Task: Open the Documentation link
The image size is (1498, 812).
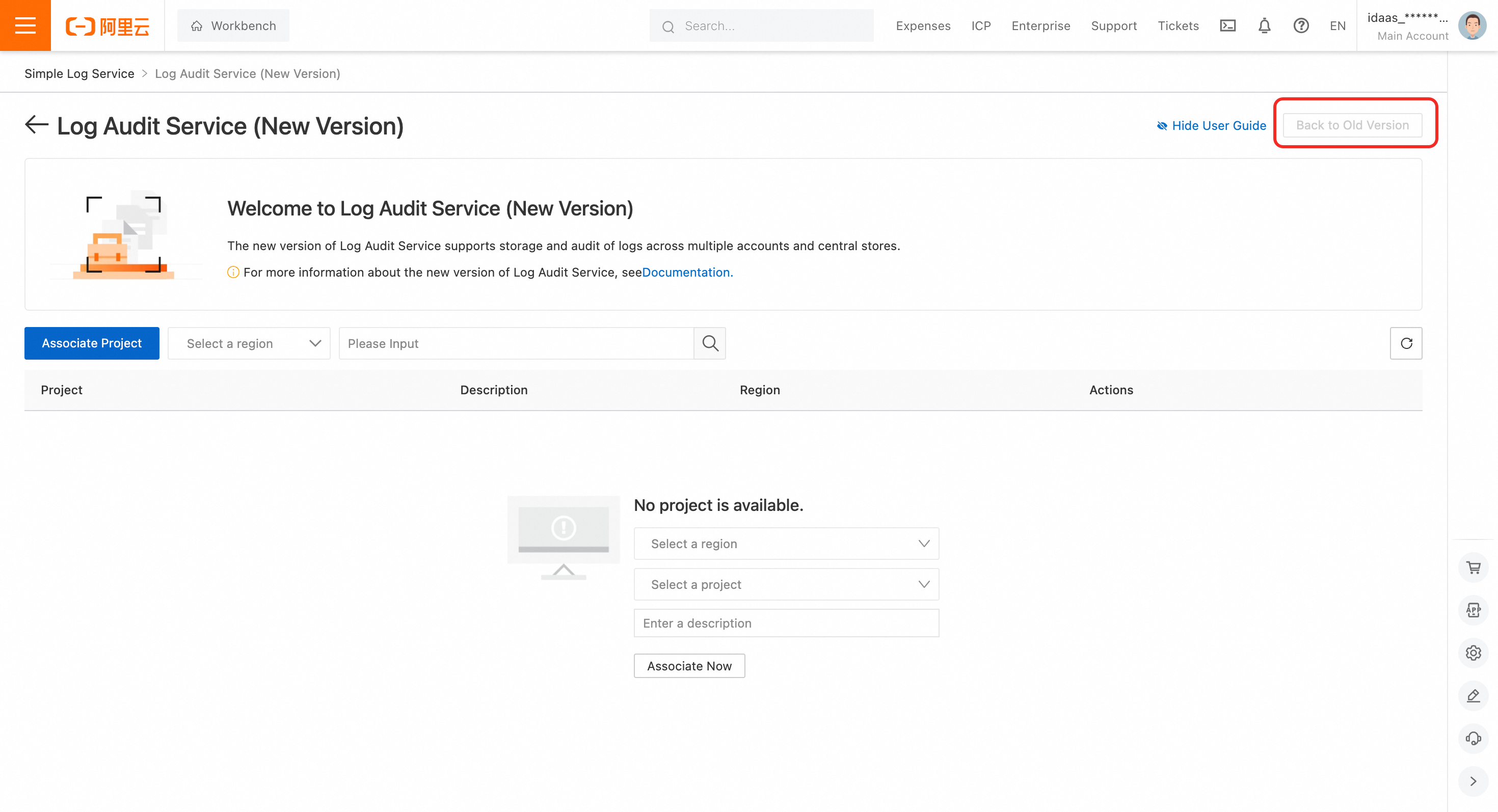Action: (686, 272)
